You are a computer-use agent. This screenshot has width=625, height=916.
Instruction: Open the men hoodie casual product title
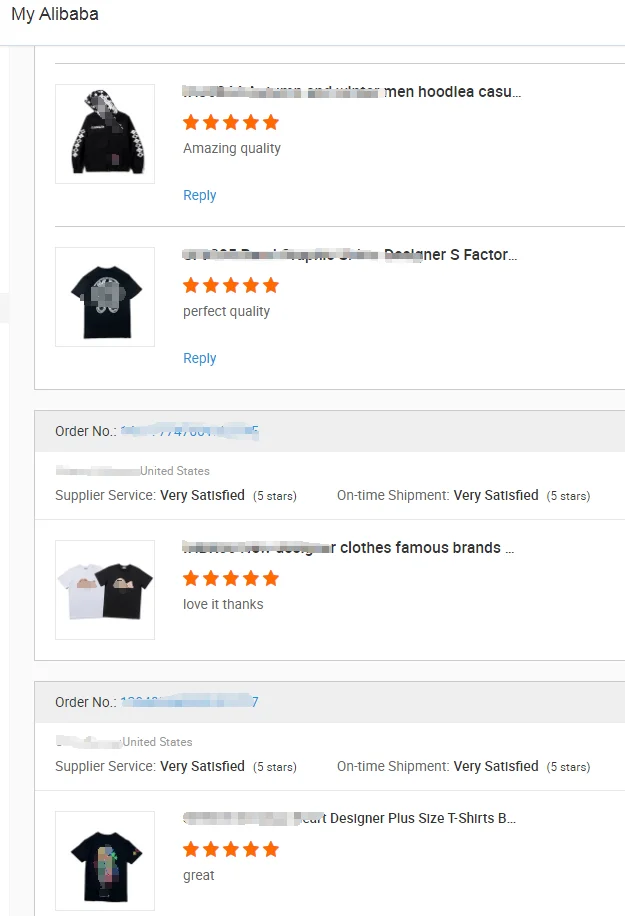pyautogui.click(x=352, y=92)
